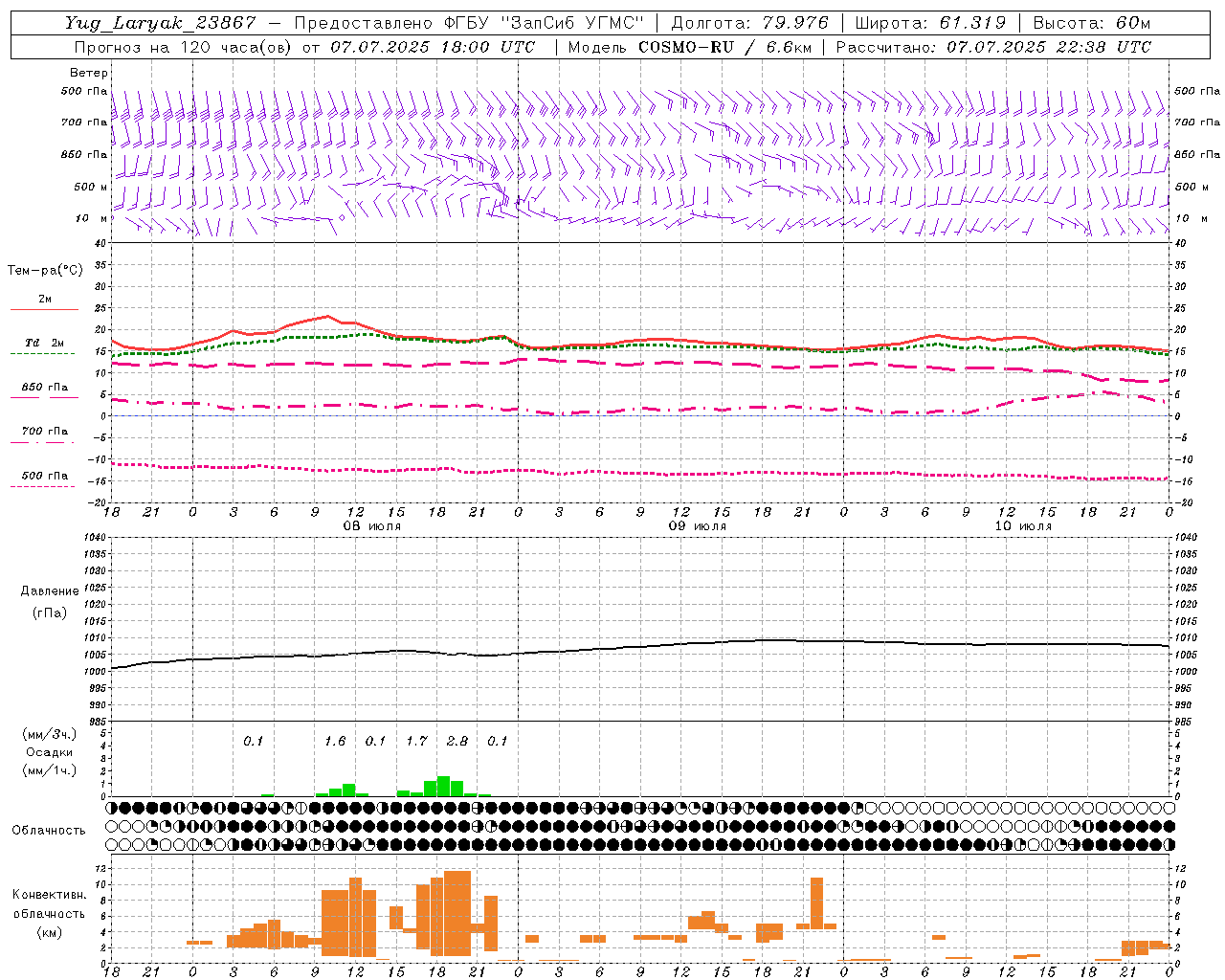This screenshot has width=1225, height=980.
Task: Click the Широта: 61.319 value
Action: (930, 23)
